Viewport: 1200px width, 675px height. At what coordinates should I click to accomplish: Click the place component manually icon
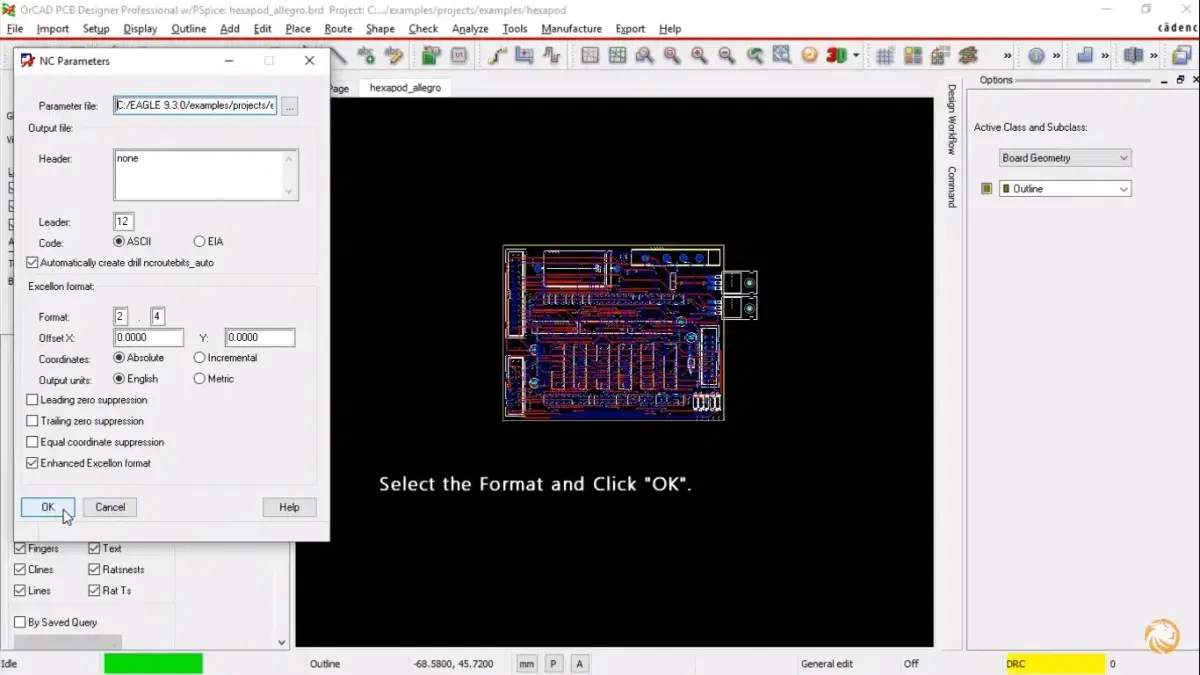coord(430,56)
